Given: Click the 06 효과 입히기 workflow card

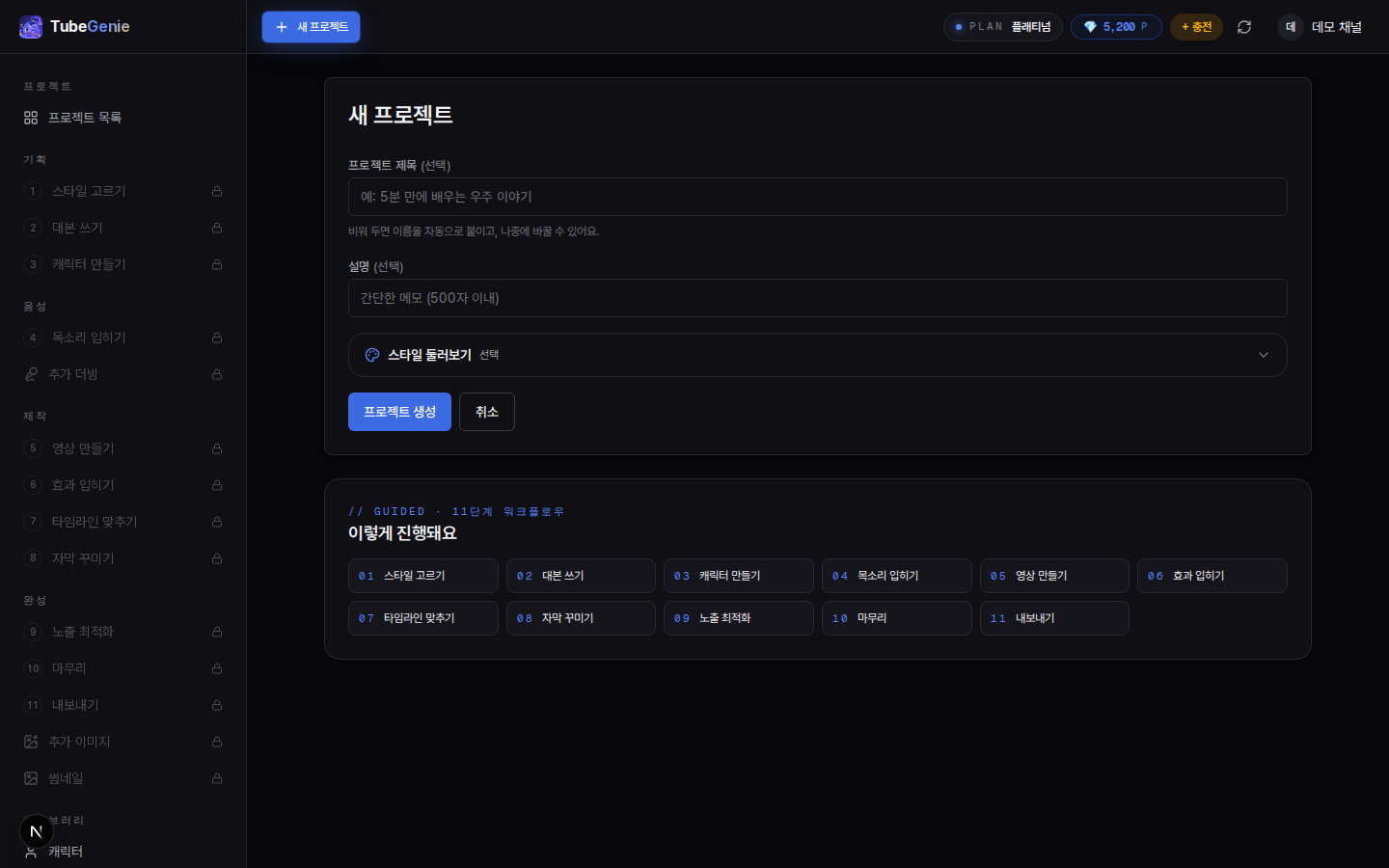Looking at the screenshot, I should 1212,576.
